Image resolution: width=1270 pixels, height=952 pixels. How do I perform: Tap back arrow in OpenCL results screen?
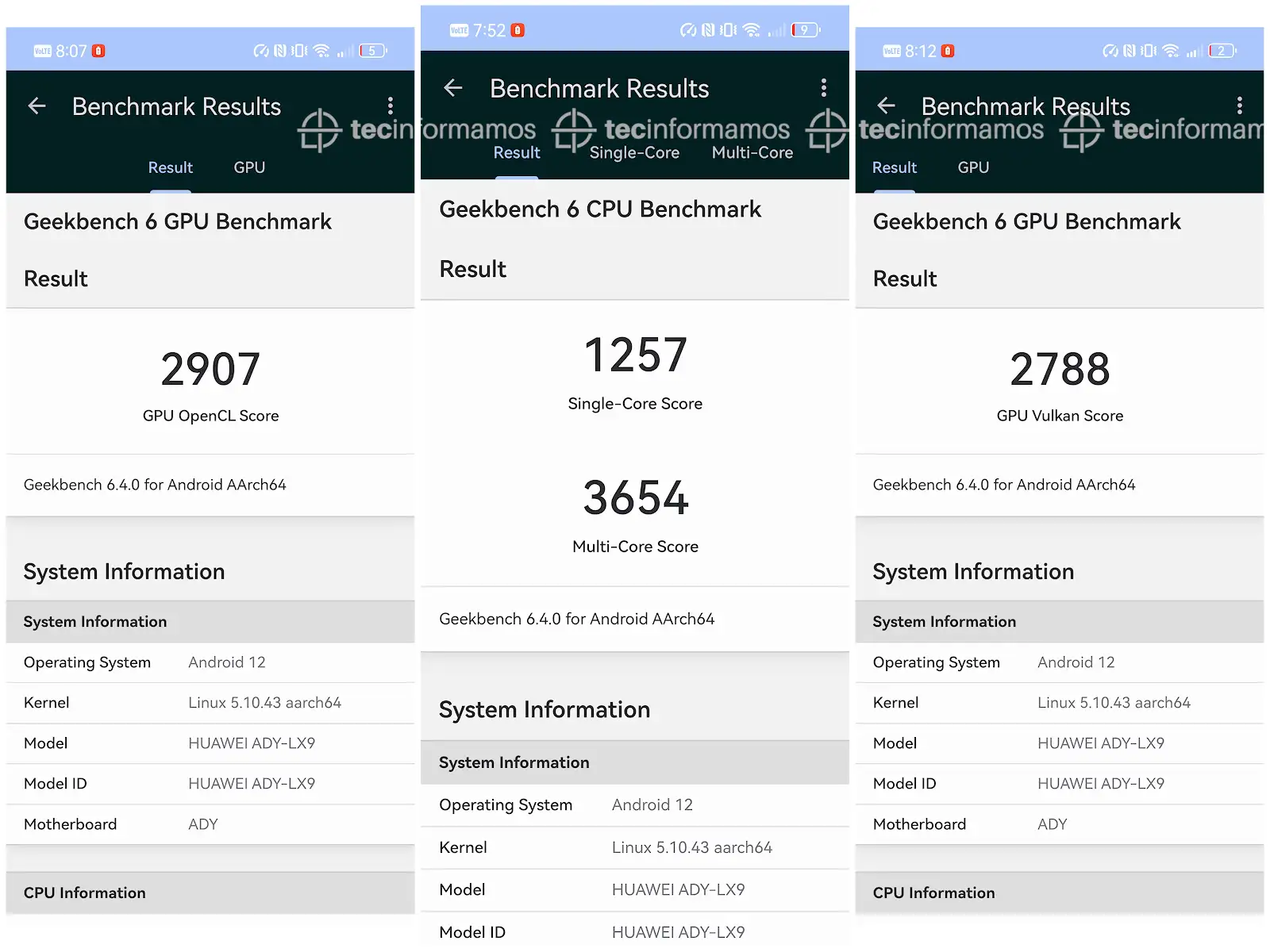[37, 106]
